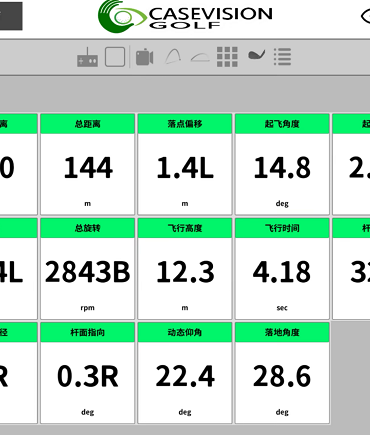The height and width of the screenshot is (435, 370).
Task: Click the 落点偏移 green header
Action: pyautogui.click(x=185, y=124)
